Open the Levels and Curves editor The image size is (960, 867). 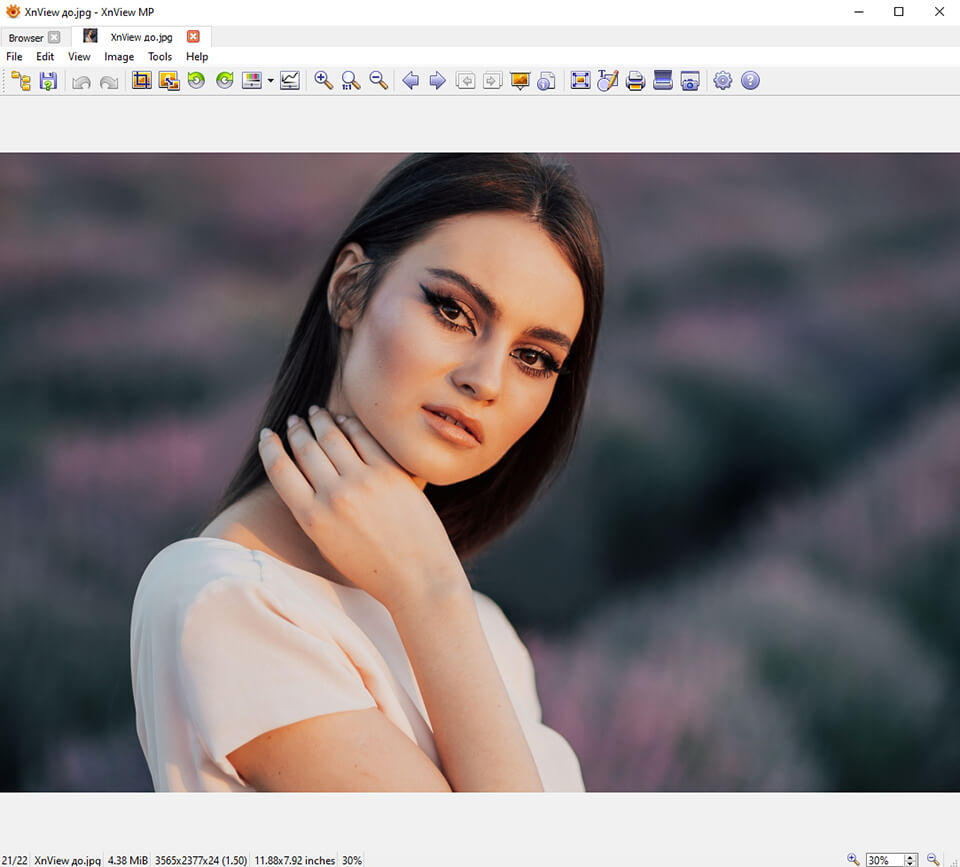click(x=289, y=81)
